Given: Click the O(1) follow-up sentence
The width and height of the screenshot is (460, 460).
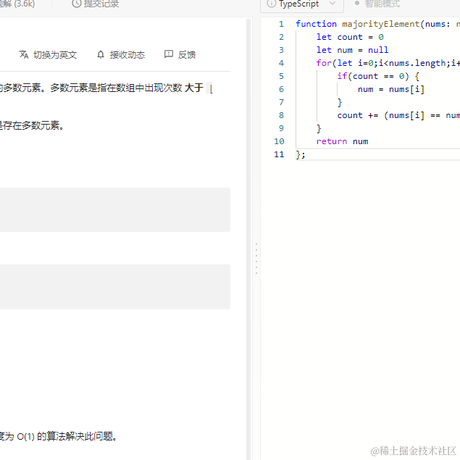Looking at the screenshot, I should point(58,436).
